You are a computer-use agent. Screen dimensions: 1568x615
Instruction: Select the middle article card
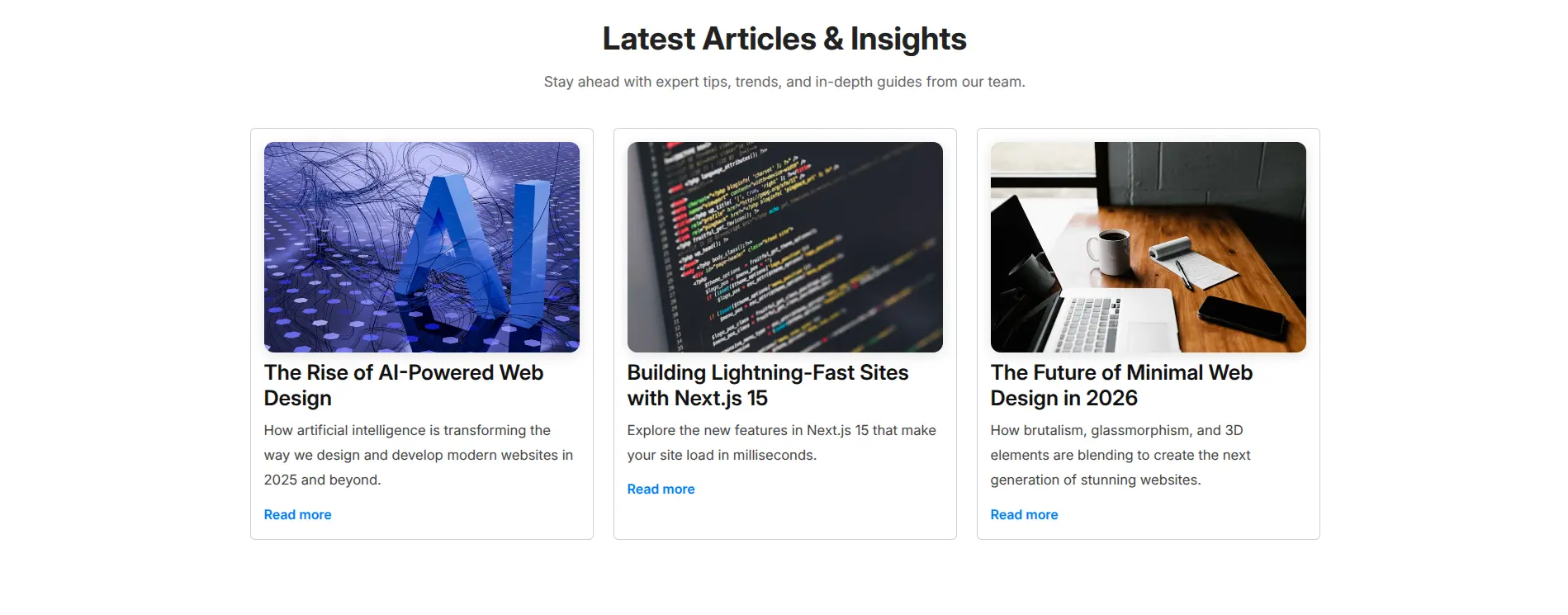click(784, 334)
